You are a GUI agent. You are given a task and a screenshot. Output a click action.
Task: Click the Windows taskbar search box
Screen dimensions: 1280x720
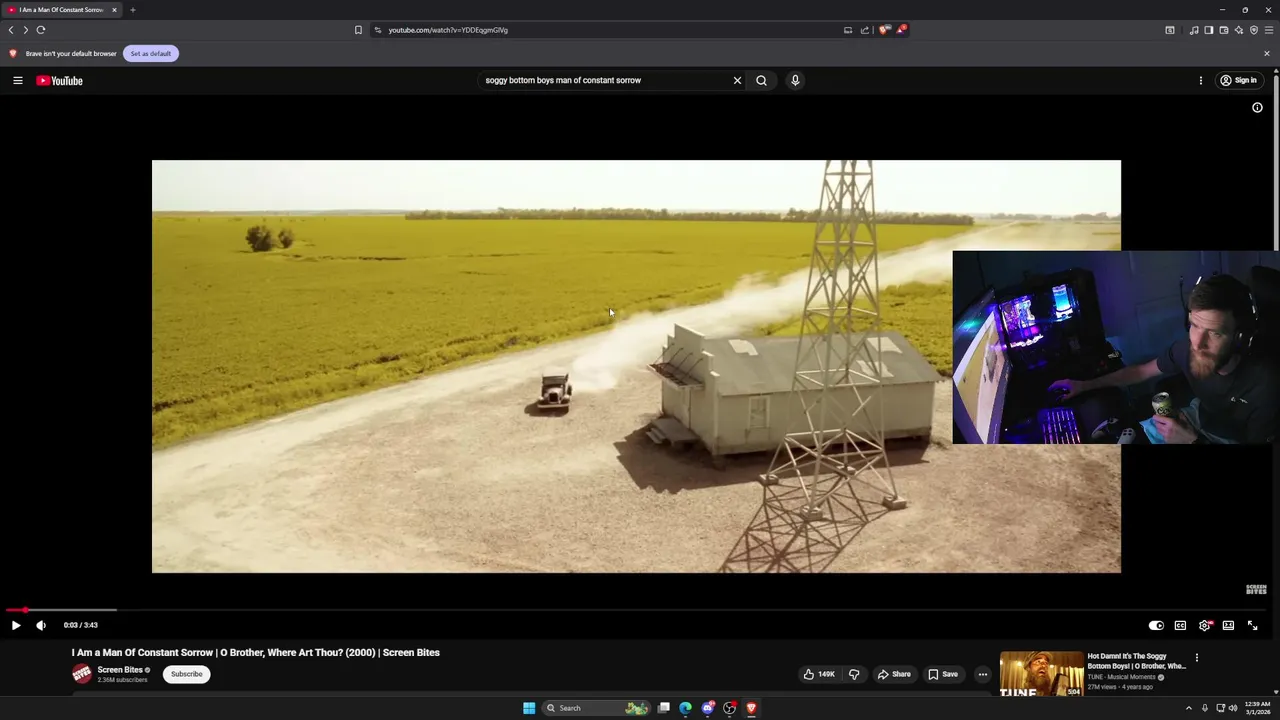pos(596,708)
